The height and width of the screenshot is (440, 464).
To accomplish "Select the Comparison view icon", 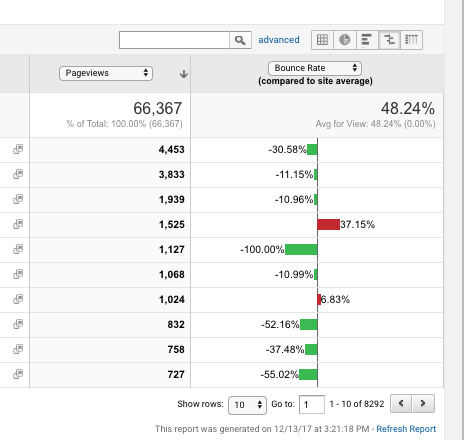I will (389, 40).
